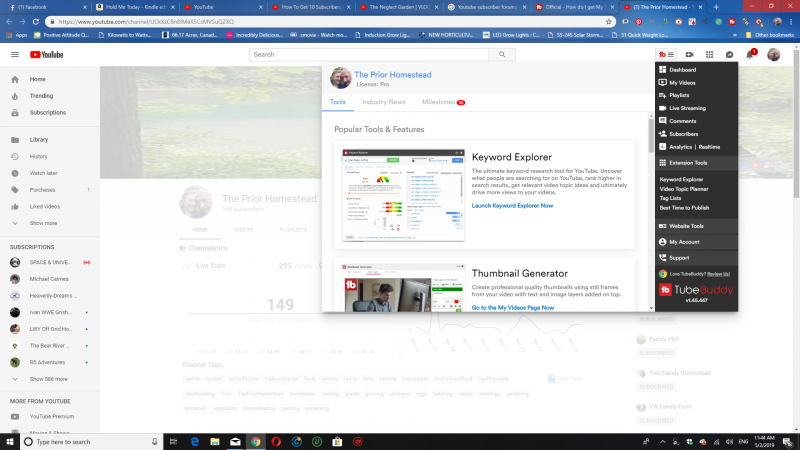This screenshot has height=450, width=800.
Task: Go to YouTube Home in sidebar
Action: point(37,79)
